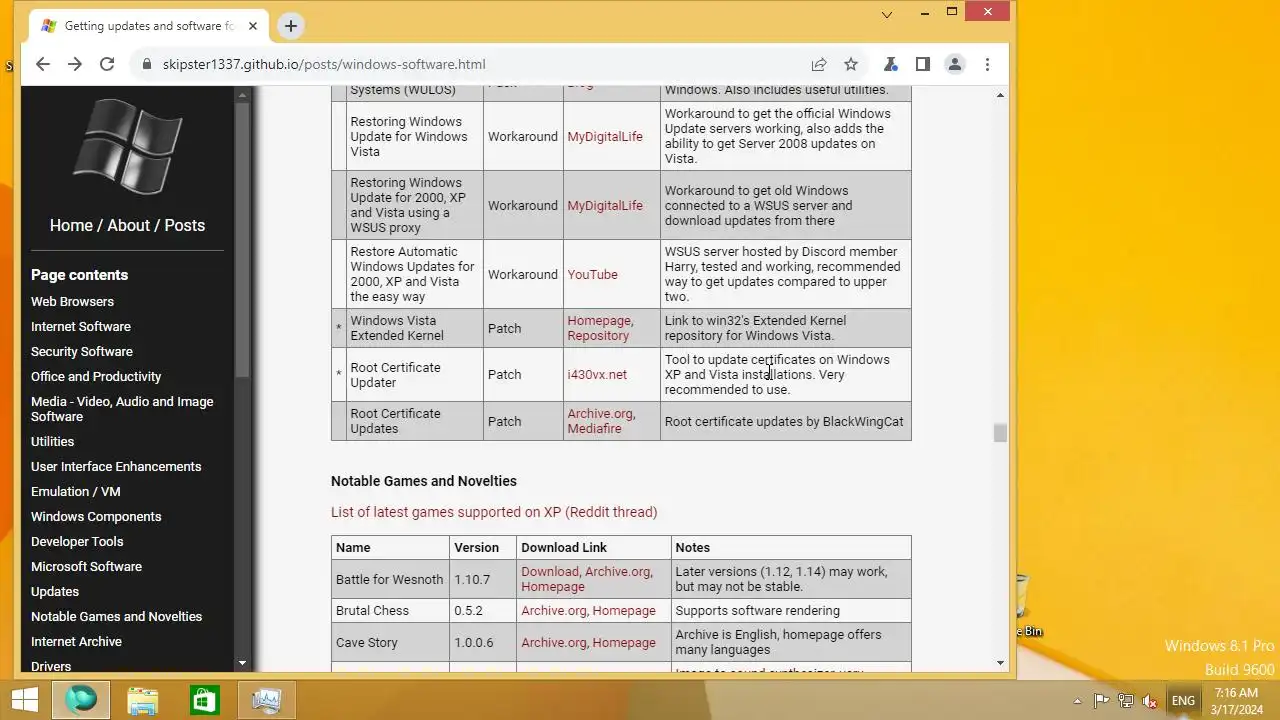The image size is (1280, 720).
Task: Open the Home link in the sidebar
Action: (x=71, y=225)
